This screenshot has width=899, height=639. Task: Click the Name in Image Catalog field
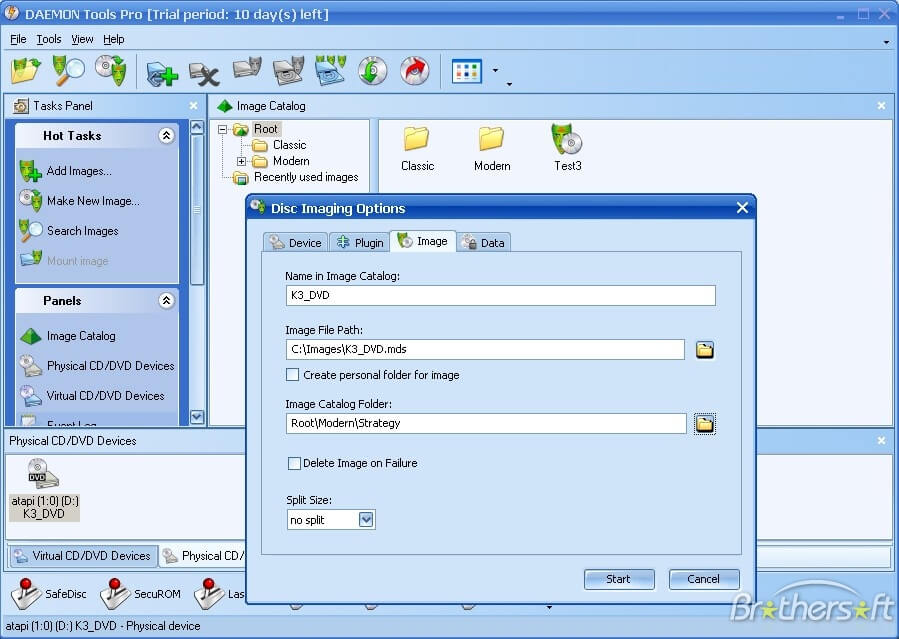[x=501, y=296]
